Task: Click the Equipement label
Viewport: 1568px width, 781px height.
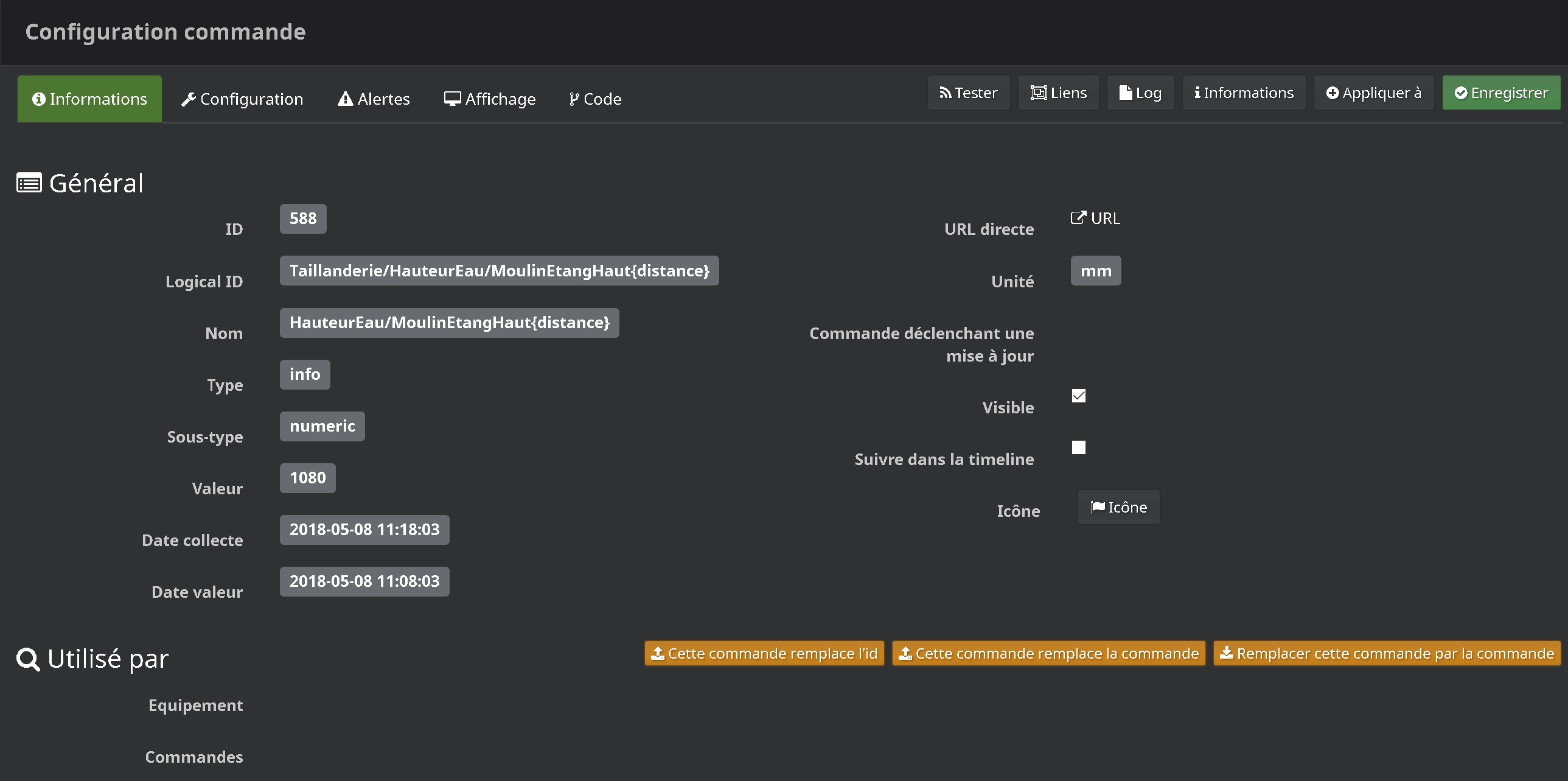Action: tap(195, 705)
